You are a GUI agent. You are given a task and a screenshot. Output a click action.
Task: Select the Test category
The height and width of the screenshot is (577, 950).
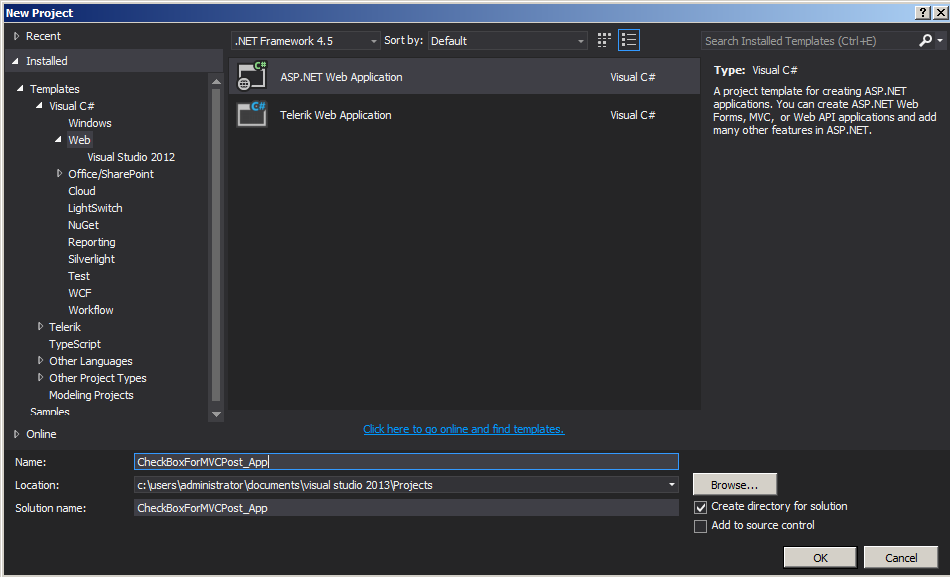(x=79, y=276)
